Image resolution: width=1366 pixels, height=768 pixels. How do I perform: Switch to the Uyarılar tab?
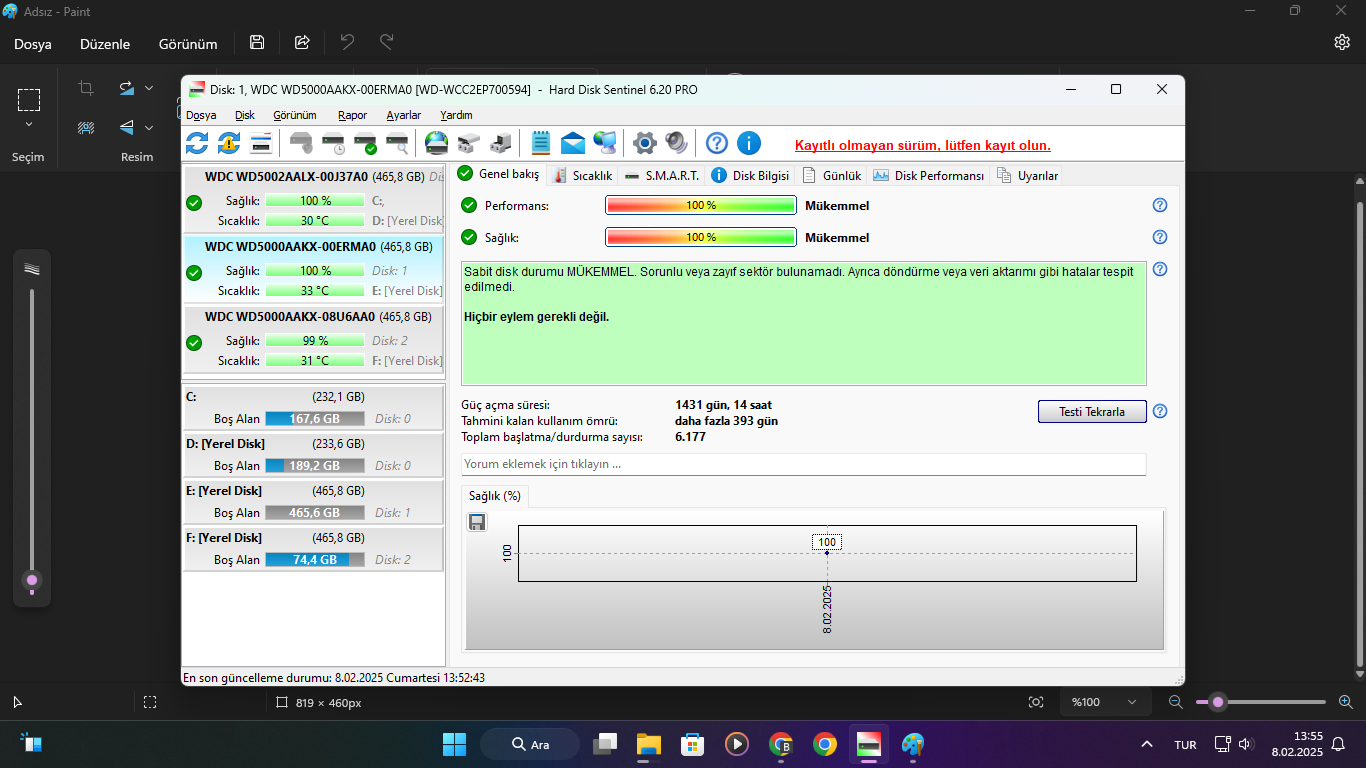(x=1028, y=175)
